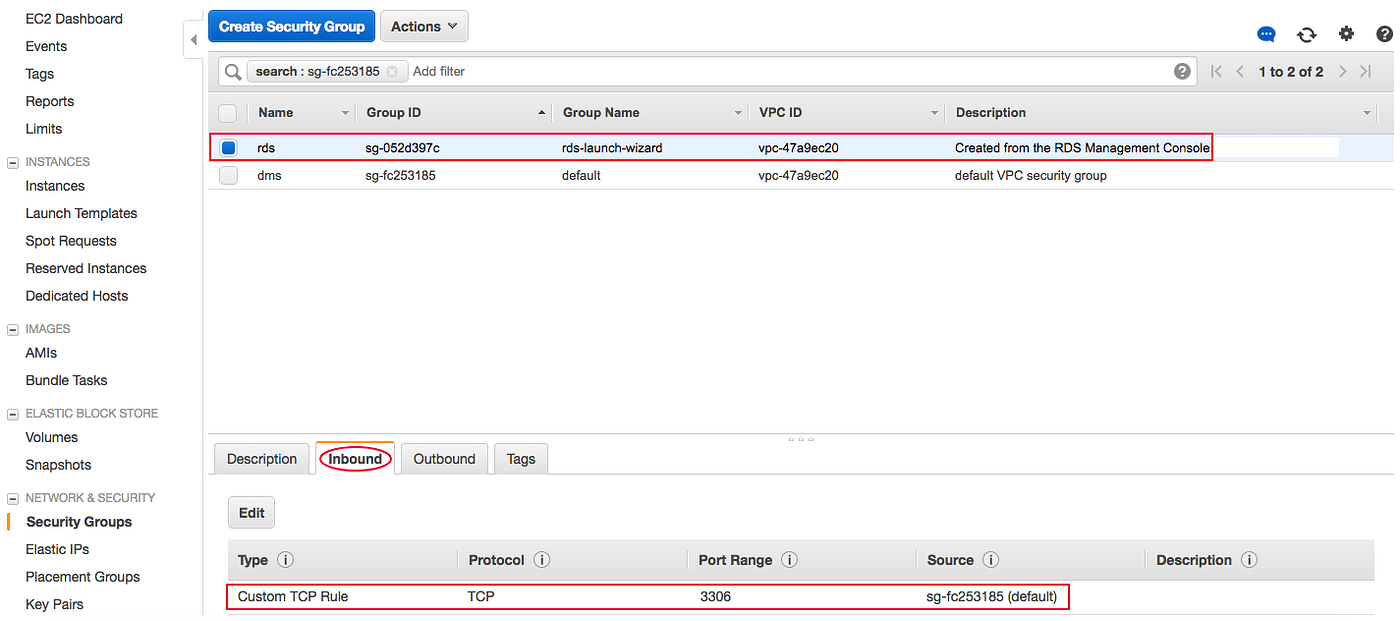Click the info icon next to Port Range
1400x621 pixels.
(789, 560)
